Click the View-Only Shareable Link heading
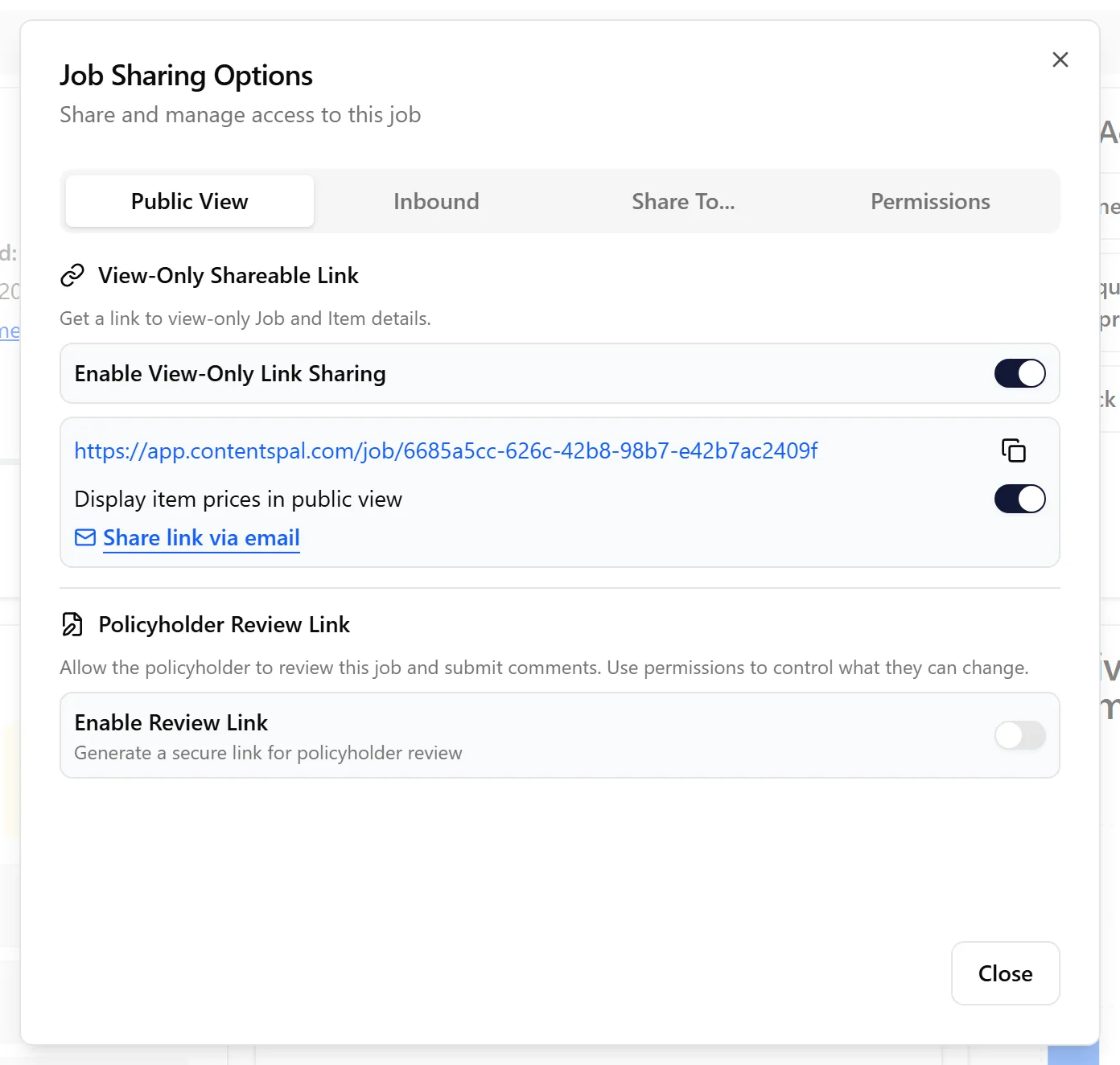The height and width of the screenshot is (1065, 1120). (229, 276)
